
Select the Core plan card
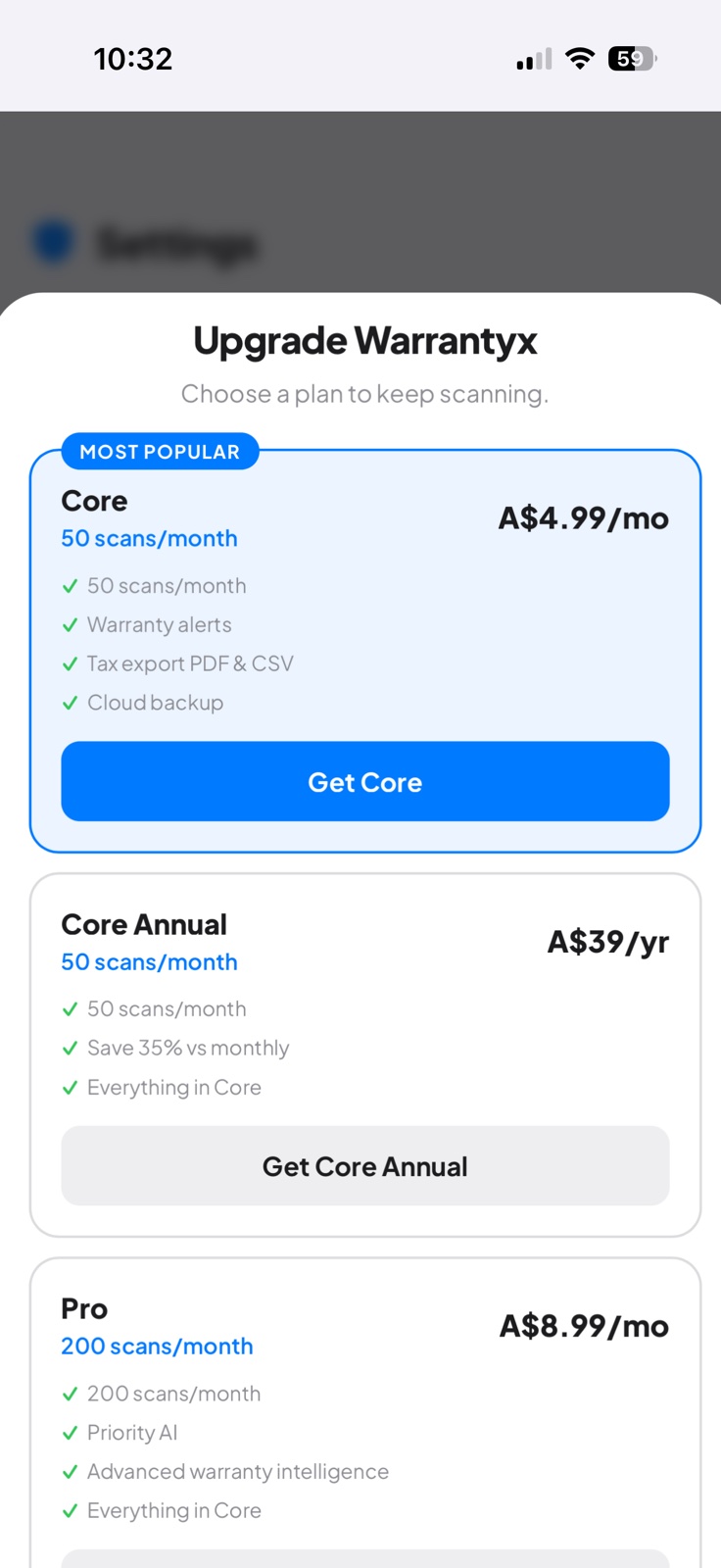pyautogui.click(x=364, y=647)
